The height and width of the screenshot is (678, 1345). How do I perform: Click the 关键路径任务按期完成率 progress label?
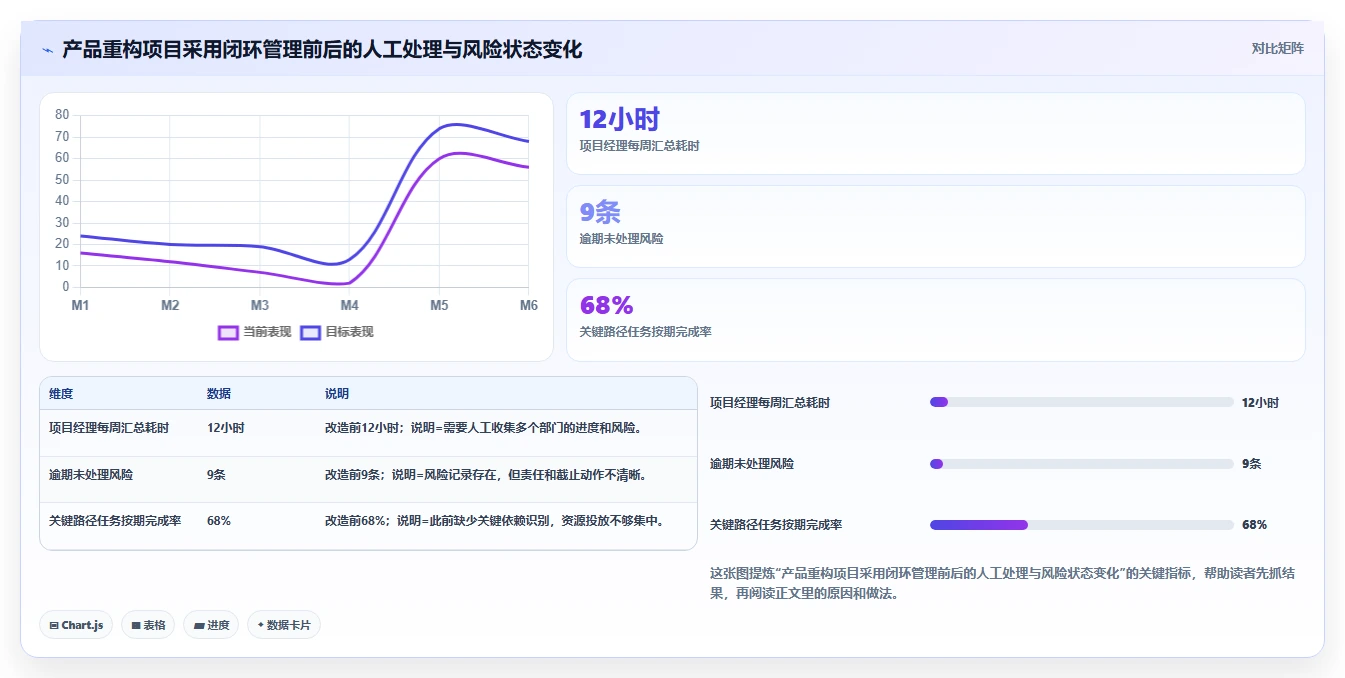[x=776, y=525]
